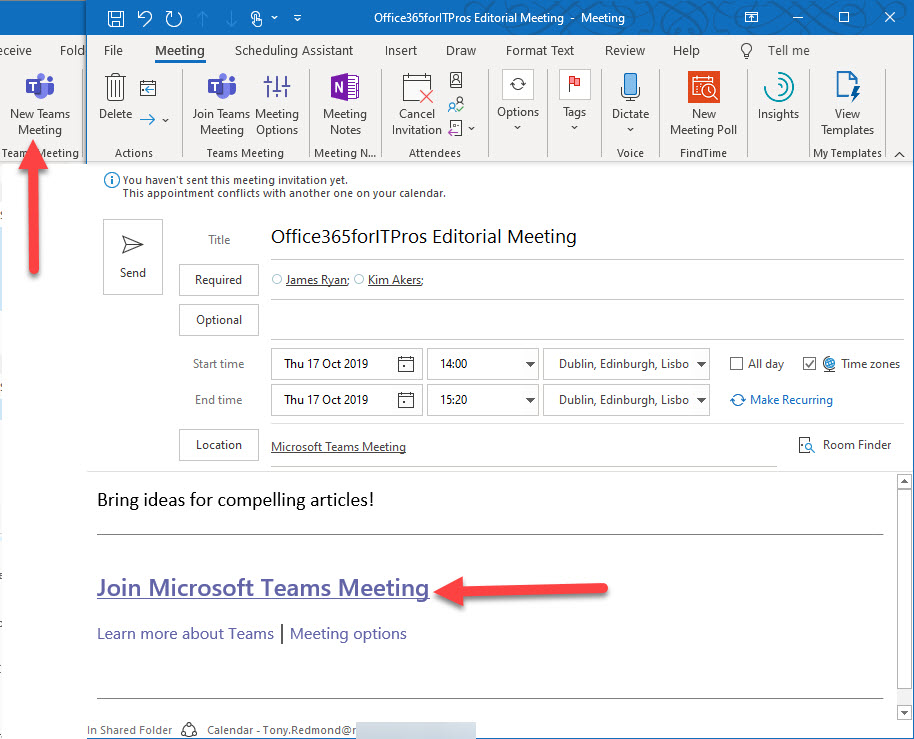Open the Address Book icon
Viewport: 914px width, 739px height.
point(456,80)
